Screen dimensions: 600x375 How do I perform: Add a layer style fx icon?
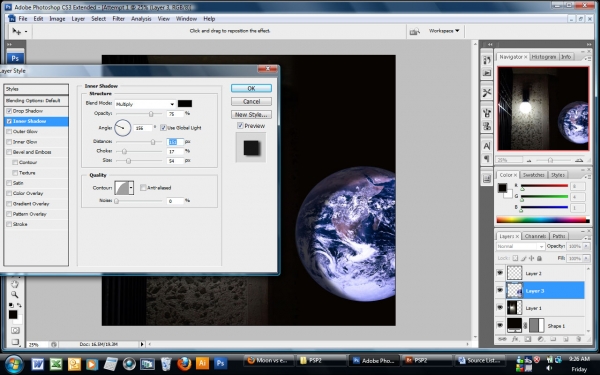click(515, 339)
